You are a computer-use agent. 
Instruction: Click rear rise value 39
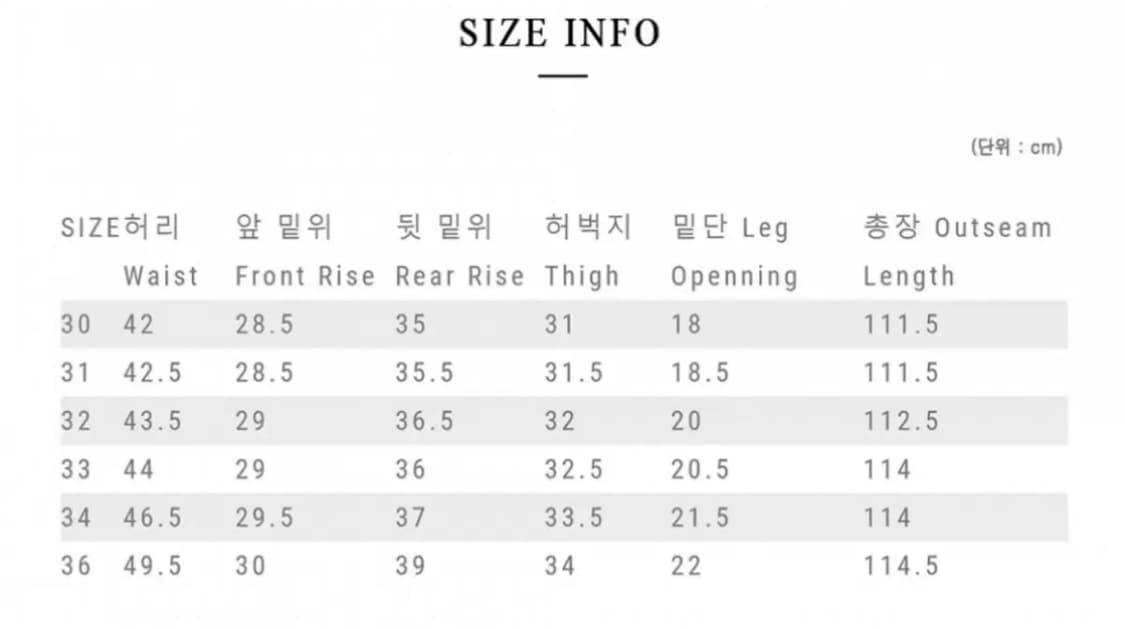pos(410,566)
